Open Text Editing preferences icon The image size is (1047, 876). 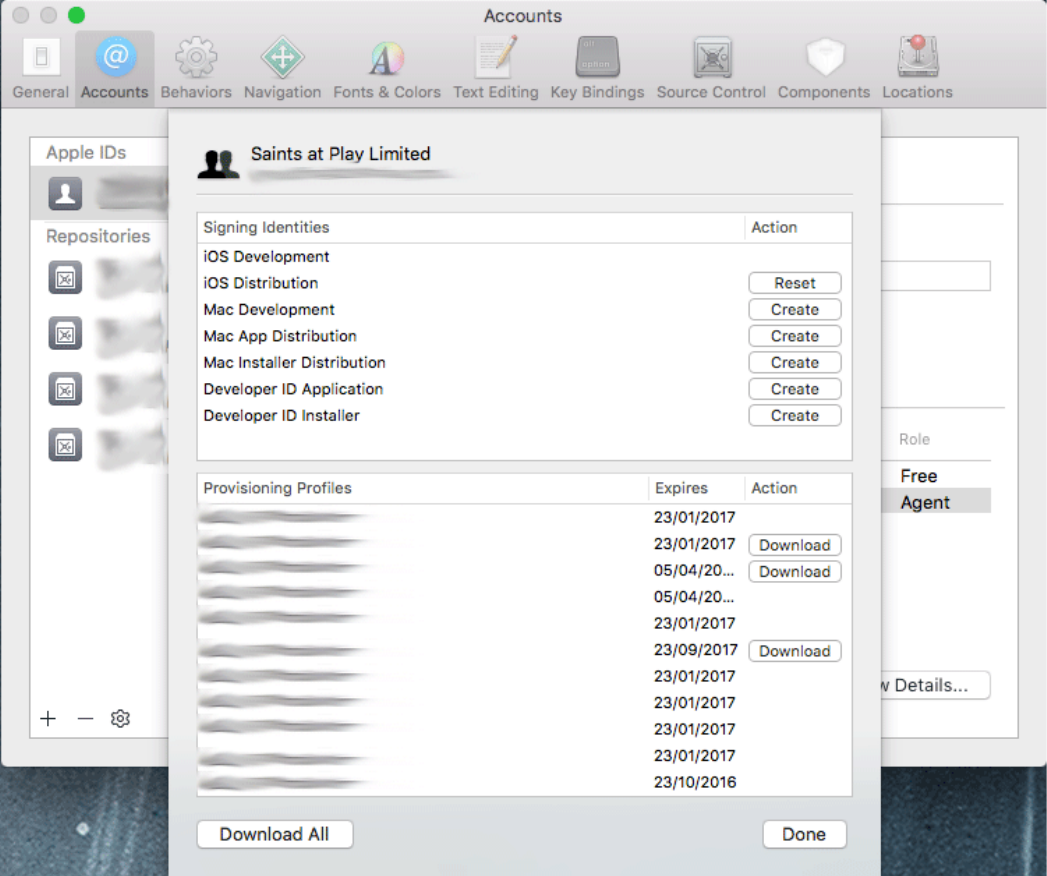point(495,58)
